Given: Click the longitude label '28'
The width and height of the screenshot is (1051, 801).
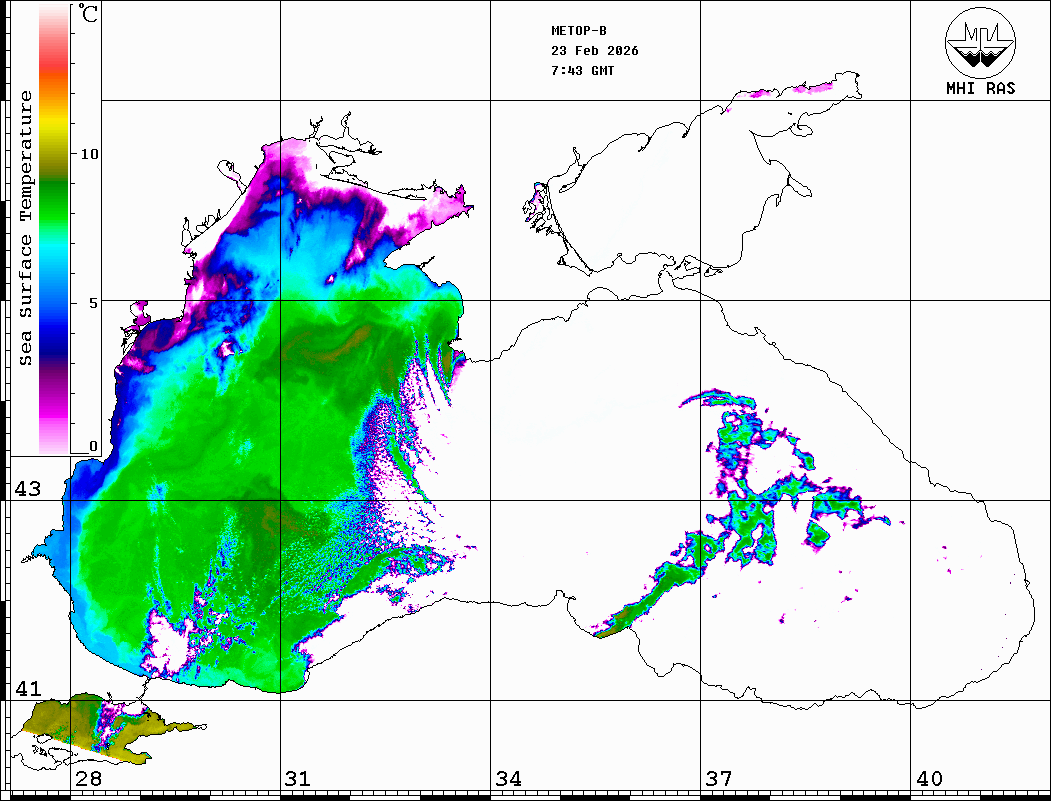Looking at the screenshot, I should 88,779.
